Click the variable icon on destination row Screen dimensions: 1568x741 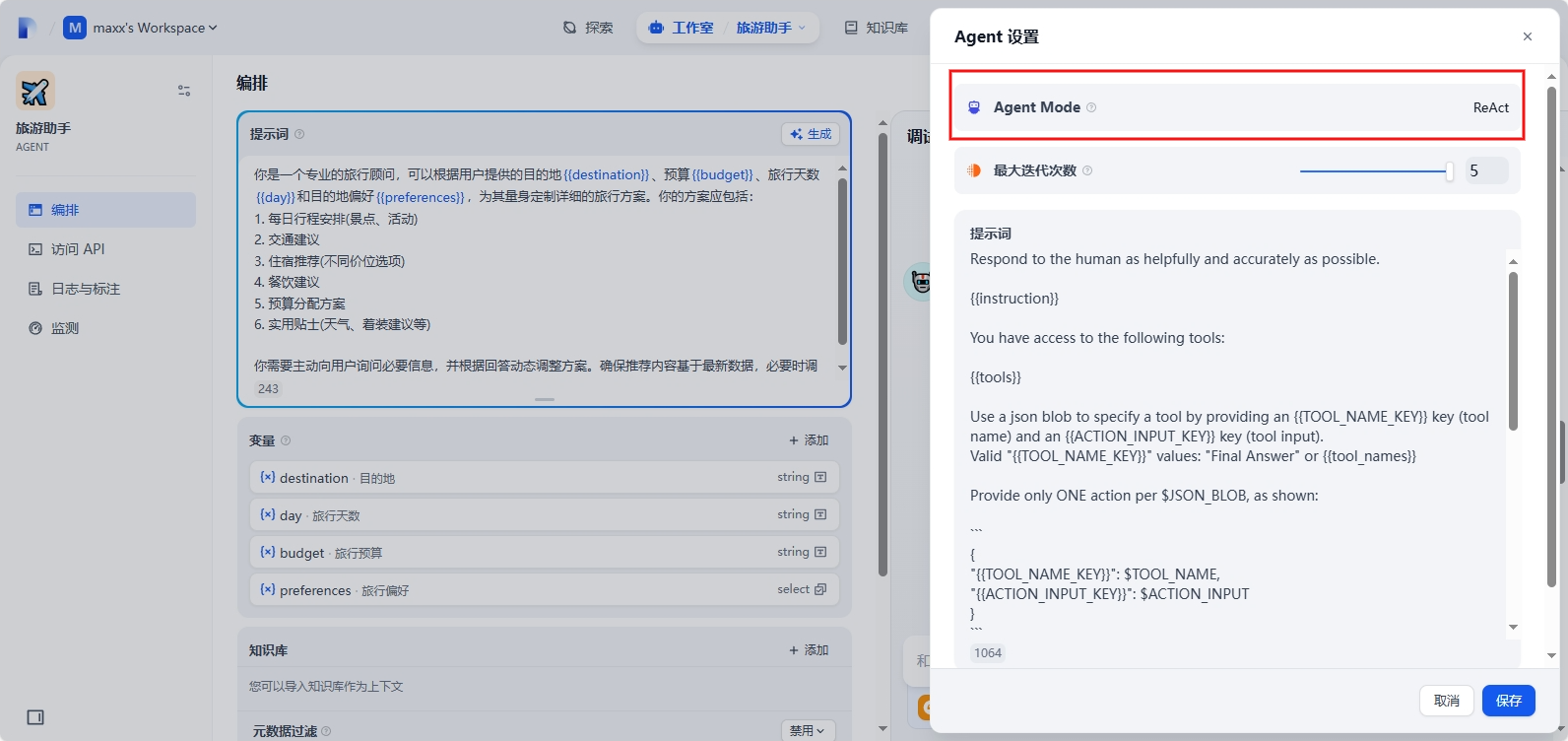267,477
